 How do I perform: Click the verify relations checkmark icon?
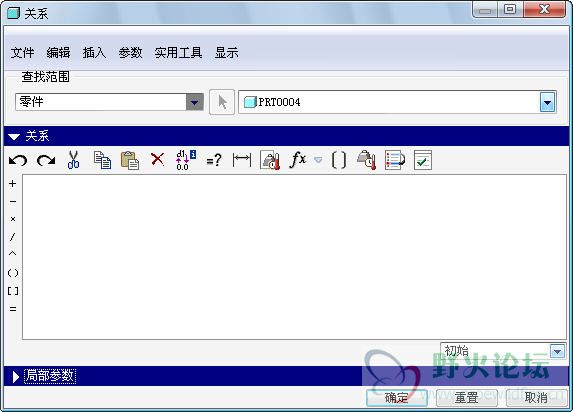click(x=423, y=160)
